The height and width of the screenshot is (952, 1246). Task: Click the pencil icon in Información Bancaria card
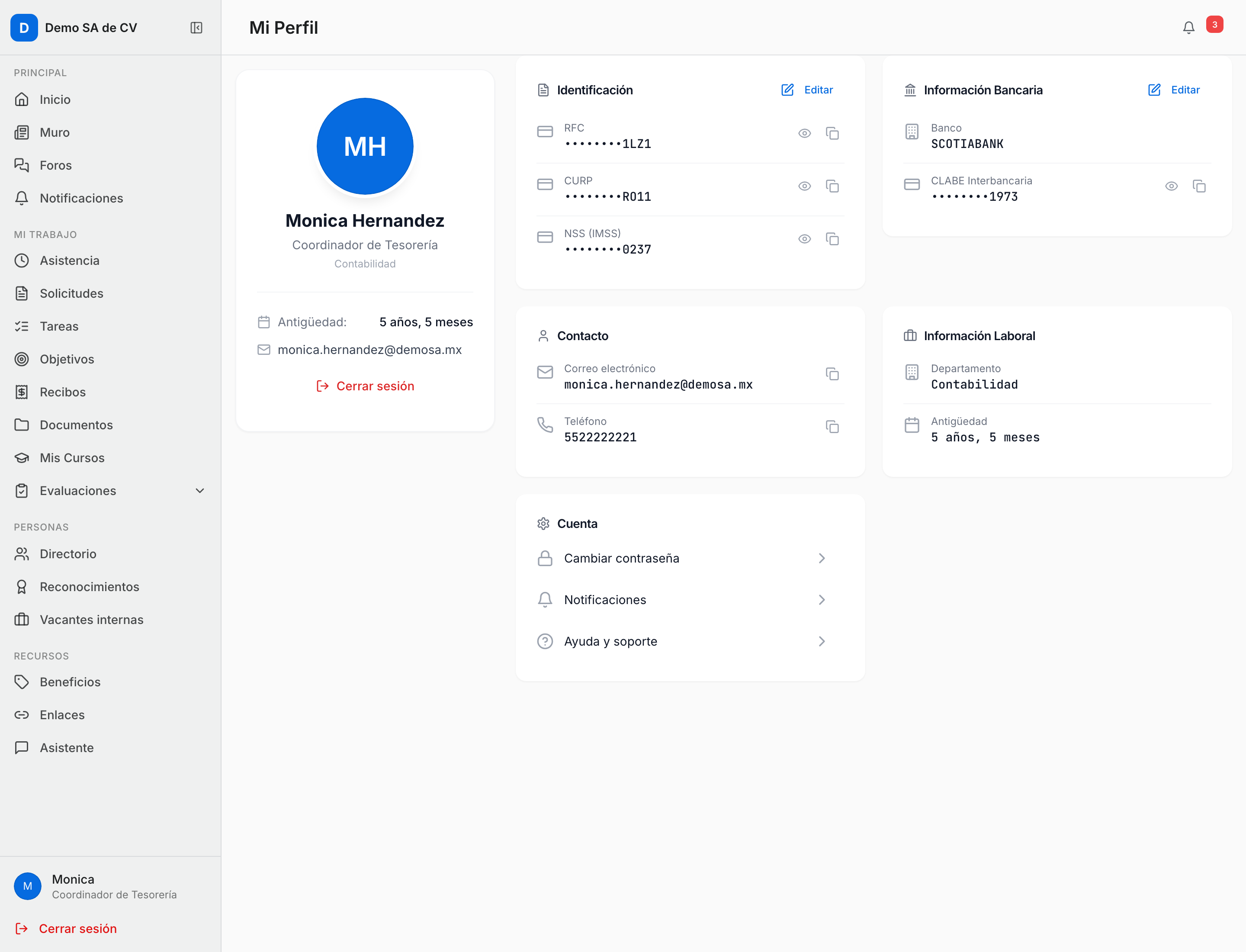[x=1154, y=90]
